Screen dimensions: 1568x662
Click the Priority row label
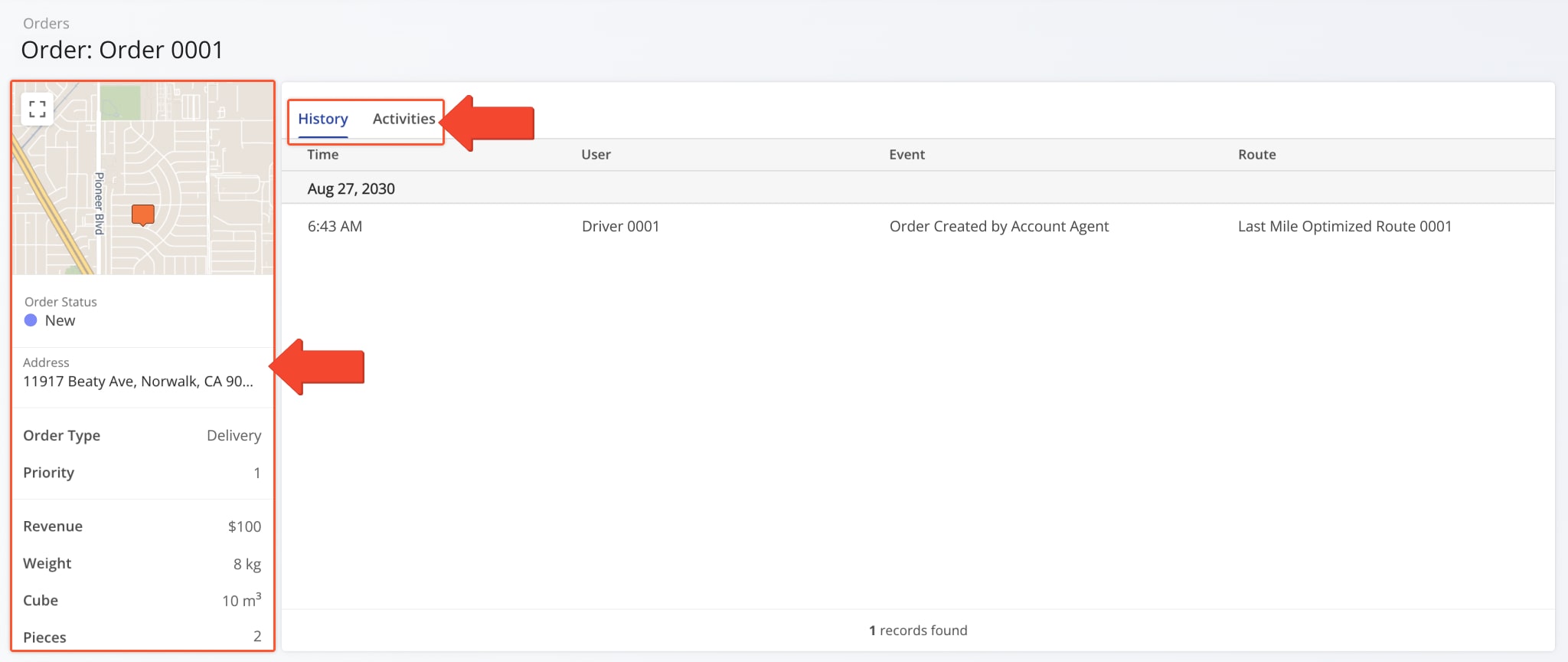48,473
